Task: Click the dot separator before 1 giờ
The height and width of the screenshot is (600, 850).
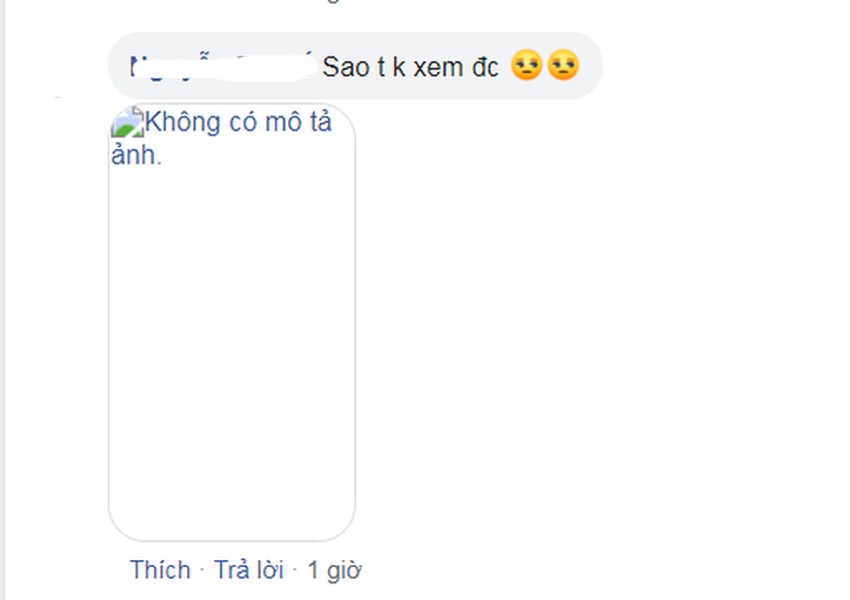Action: pos(295,570)
